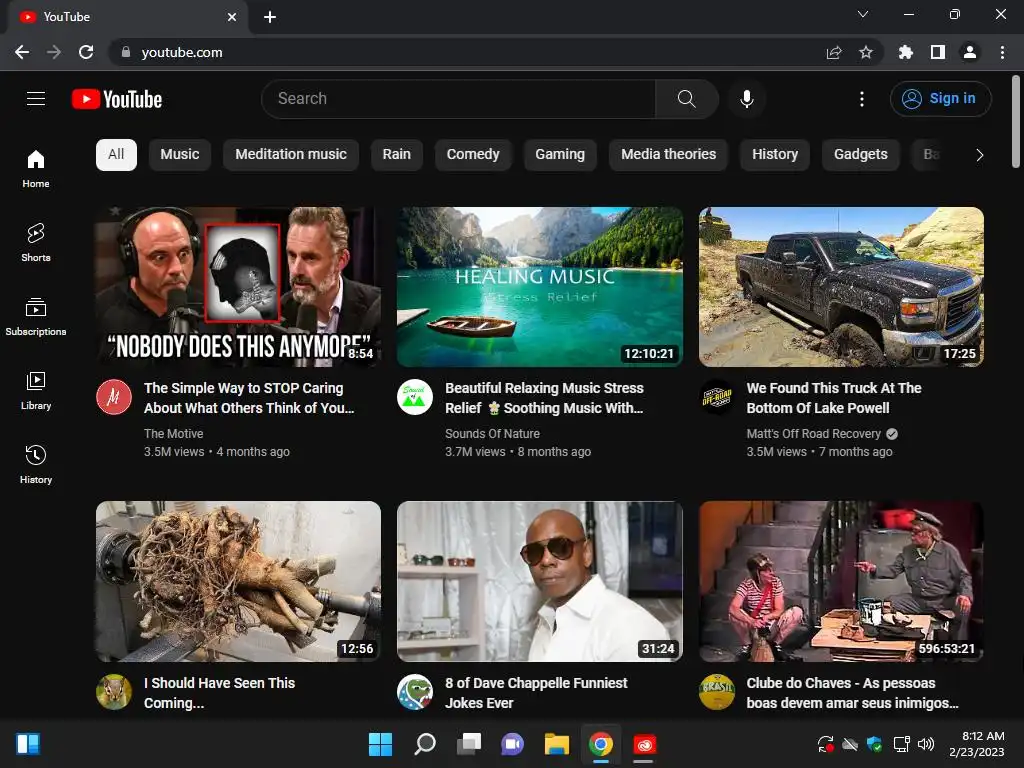Open Shorts in sidebar
Image resolution: width=1024 pixels, height=768 pixels.
[x=36, y=243]
